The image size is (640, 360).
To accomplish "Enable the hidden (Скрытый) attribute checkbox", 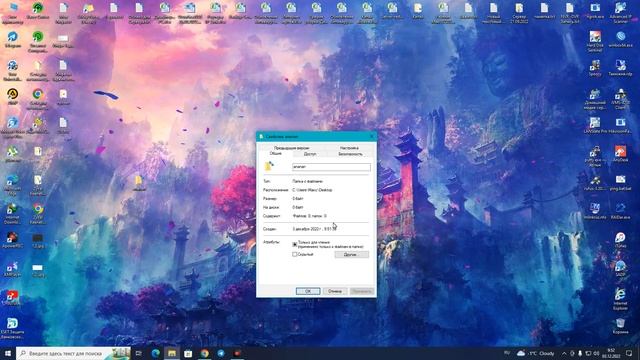I will coord(294,254).
